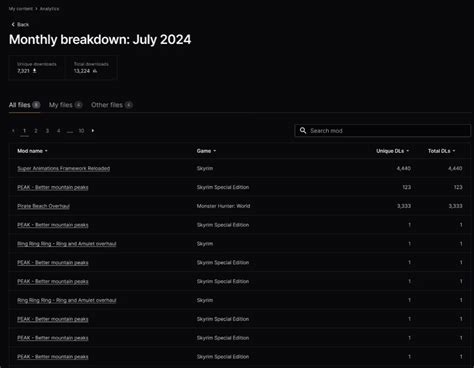The width and height of the screenshot is (474, 368).
Task: Click total downloads bar chart icon
Action: click(95, 71)
